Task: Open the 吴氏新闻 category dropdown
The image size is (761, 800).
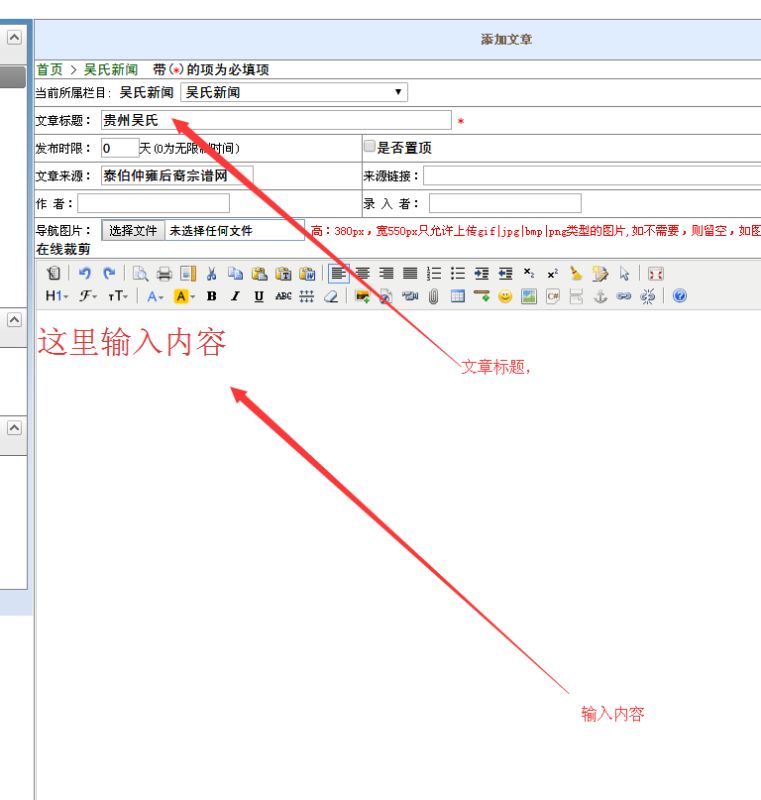Action: tap(294, 92)
